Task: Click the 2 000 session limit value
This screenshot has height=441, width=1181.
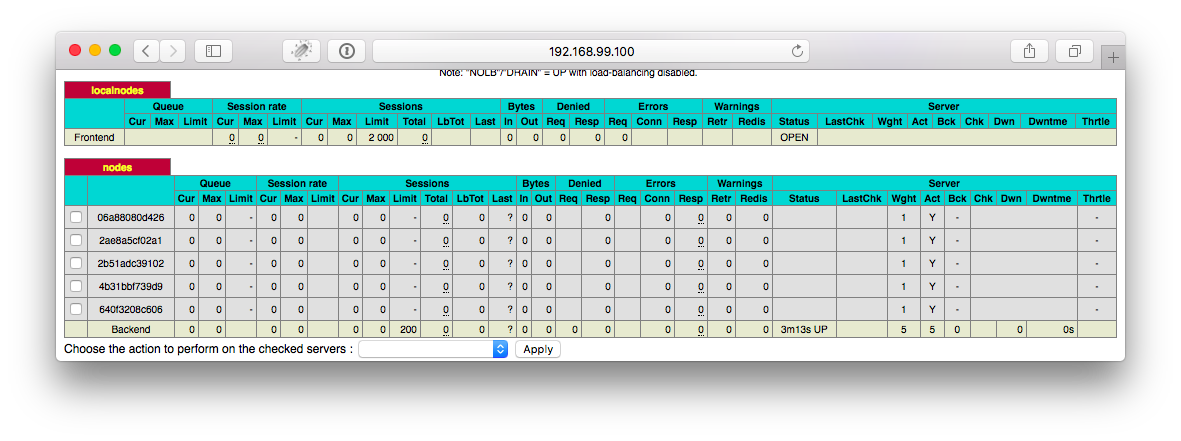Action: pos(380,138)
